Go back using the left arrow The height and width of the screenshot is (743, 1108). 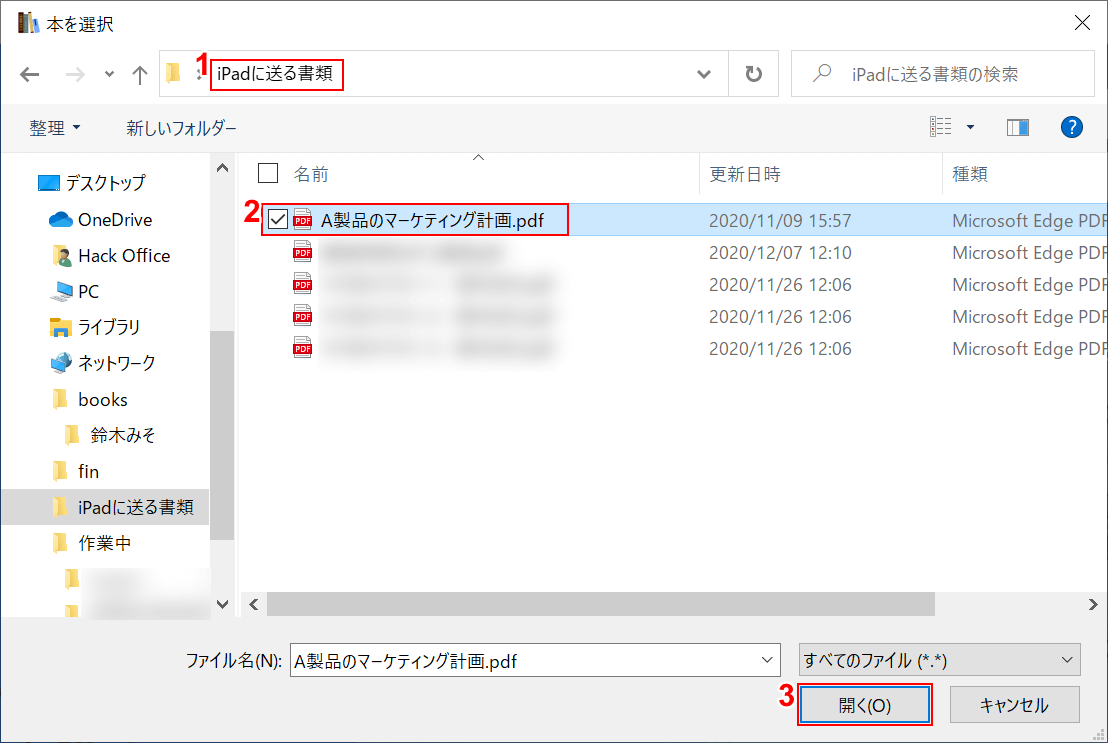click(x=30, y=74)
